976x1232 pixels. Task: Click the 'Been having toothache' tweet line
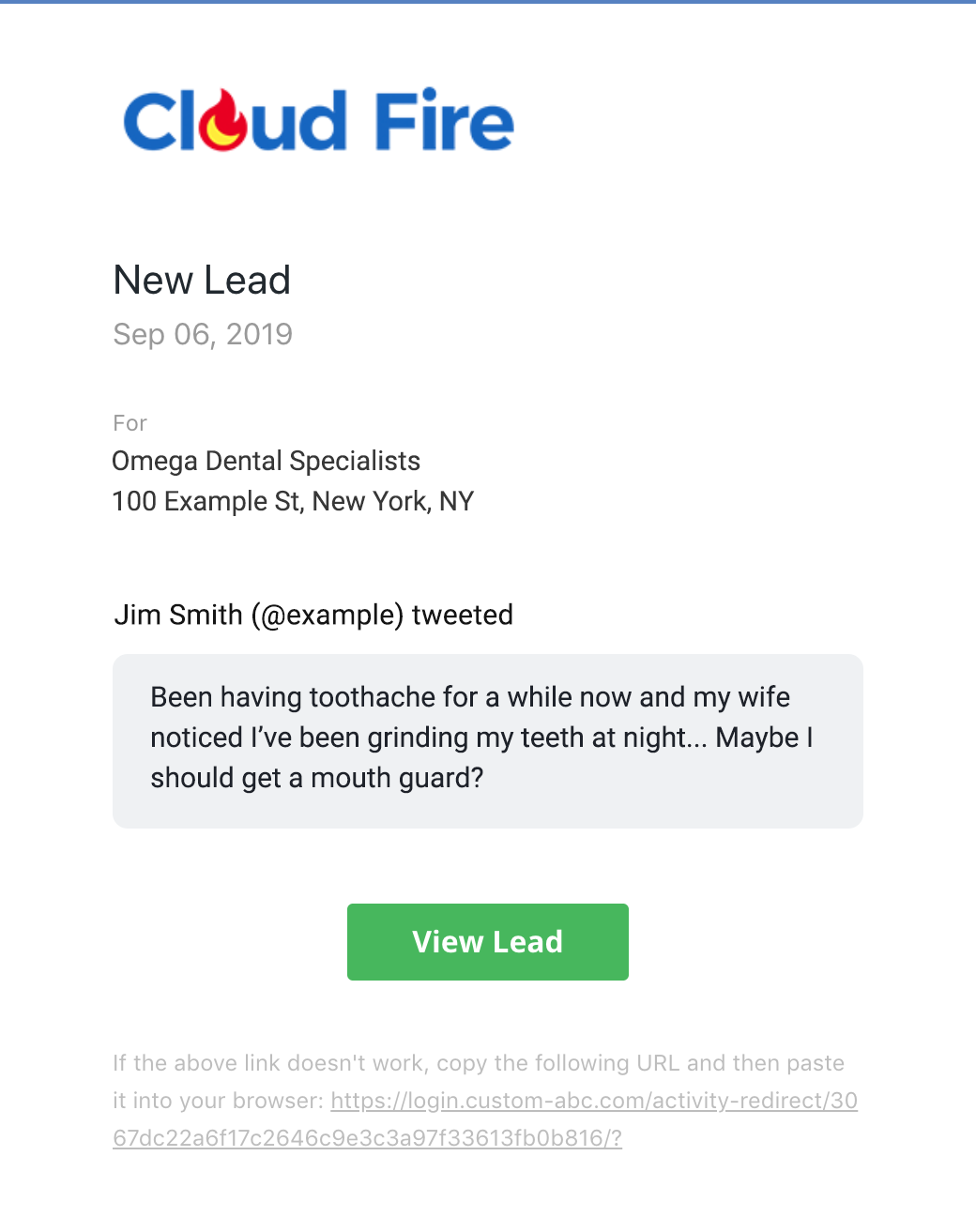(470, 697)
